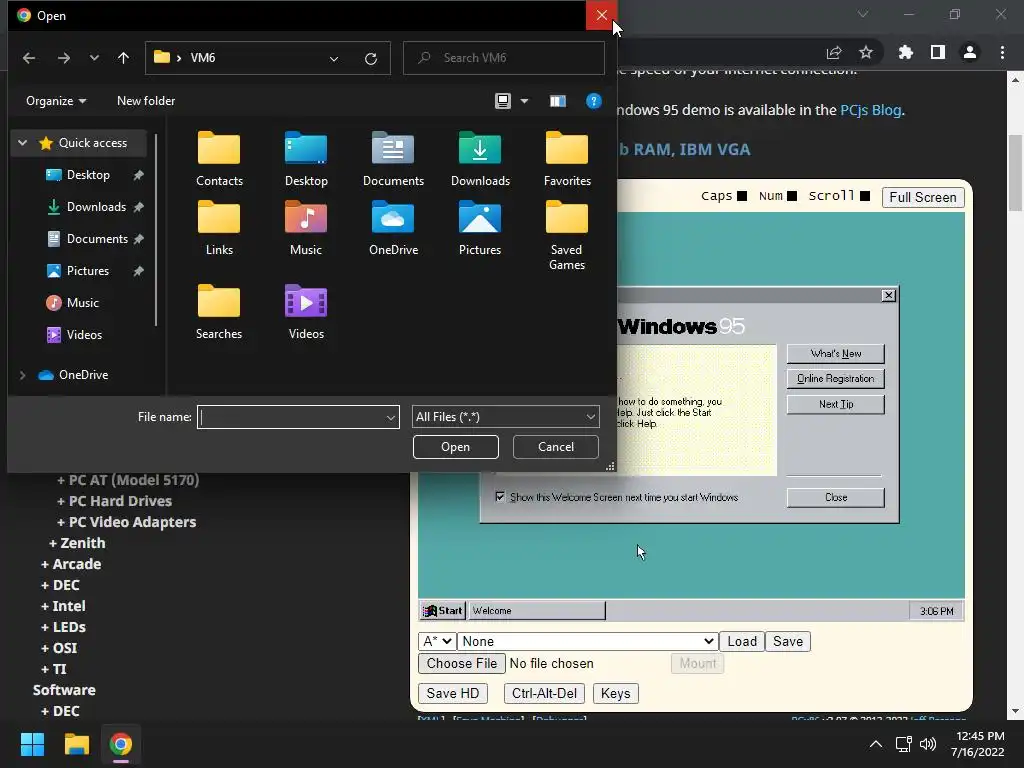Screen dimensions: 1024x768
Task: Open the PCjs Blog link
Action: [871, 110]
